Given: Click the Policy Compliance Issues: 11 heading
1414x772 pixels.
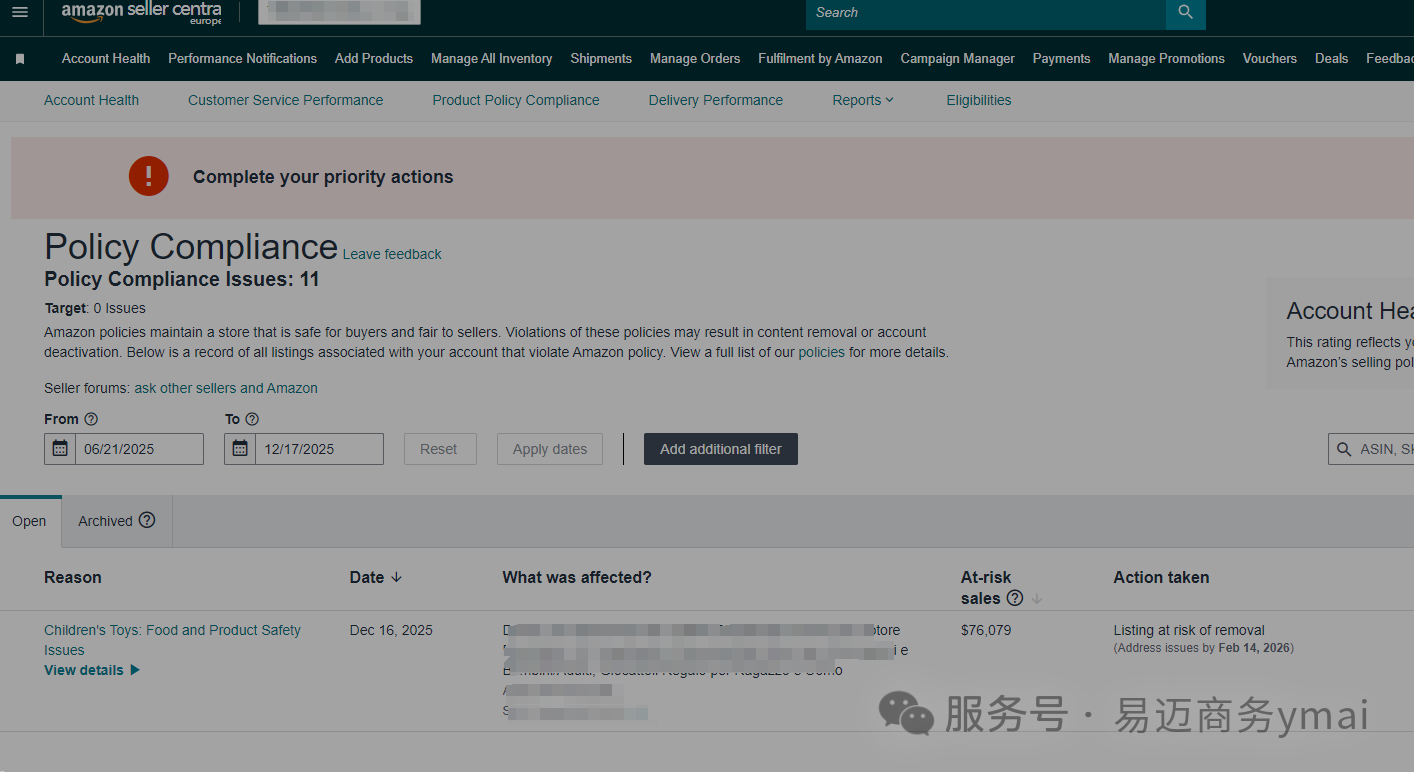Looking at the screenshot, I should 182,279.
